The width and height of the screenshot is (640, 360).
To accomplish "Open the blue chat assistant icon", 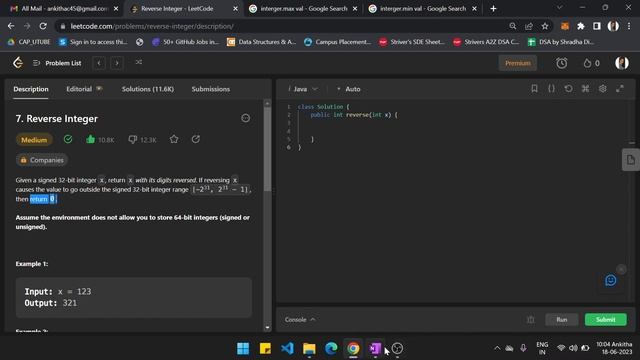I will [x=611, y=280].
